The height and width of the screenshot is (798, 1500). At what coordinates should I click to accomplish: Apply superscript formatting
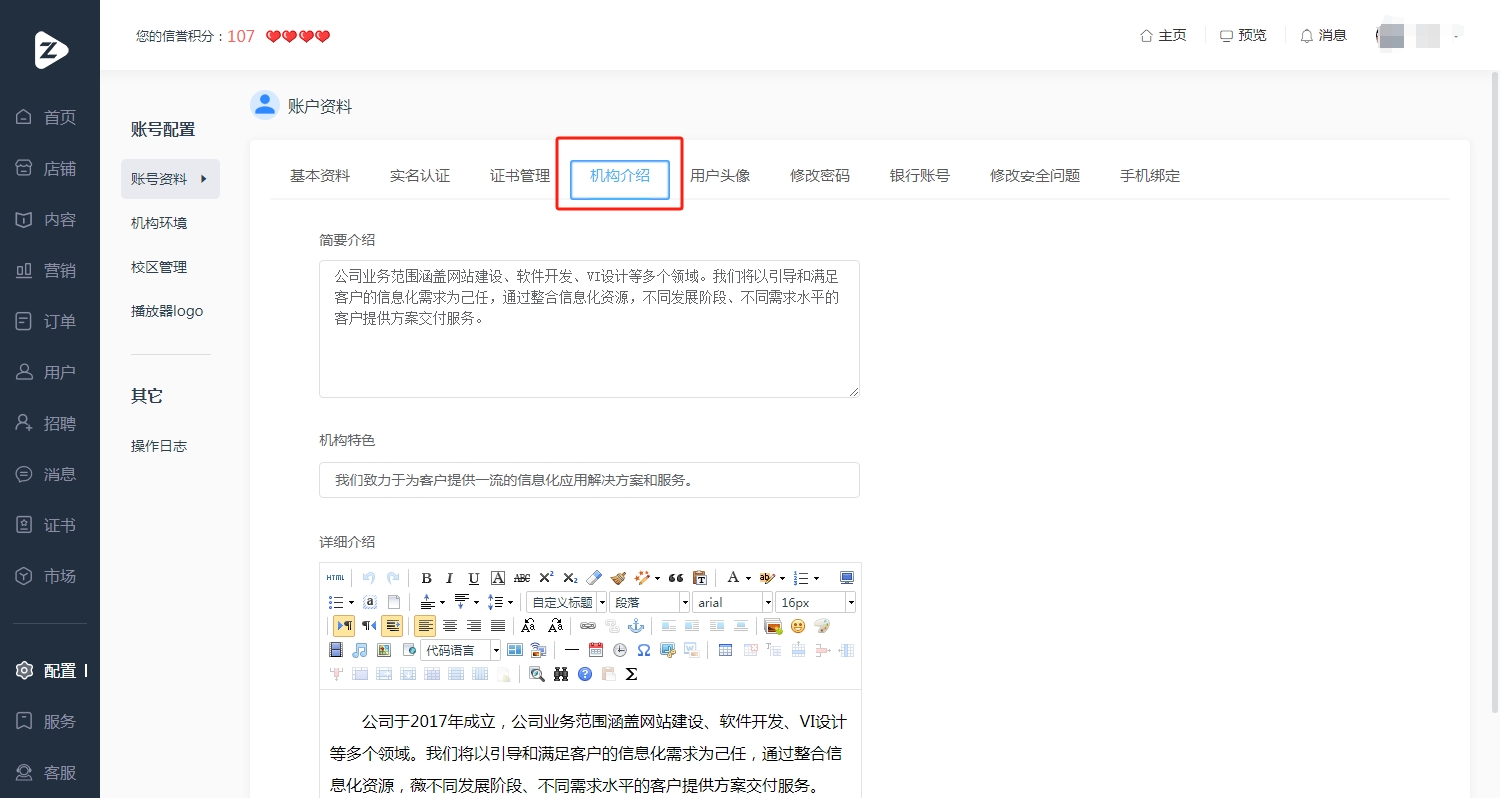[x=546, y=578]
